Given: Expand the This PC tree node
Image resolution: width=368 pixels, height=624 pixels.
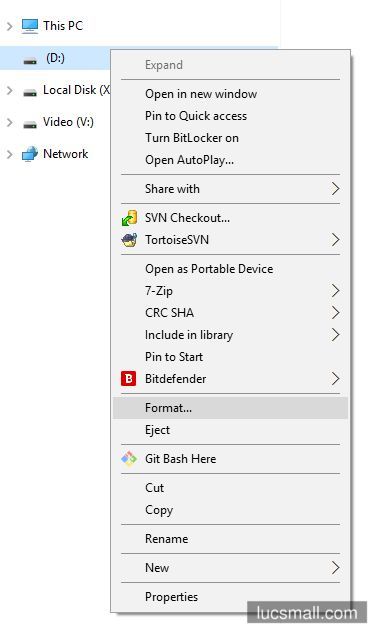Looking at the screenshot, I should tap(10, 26).
